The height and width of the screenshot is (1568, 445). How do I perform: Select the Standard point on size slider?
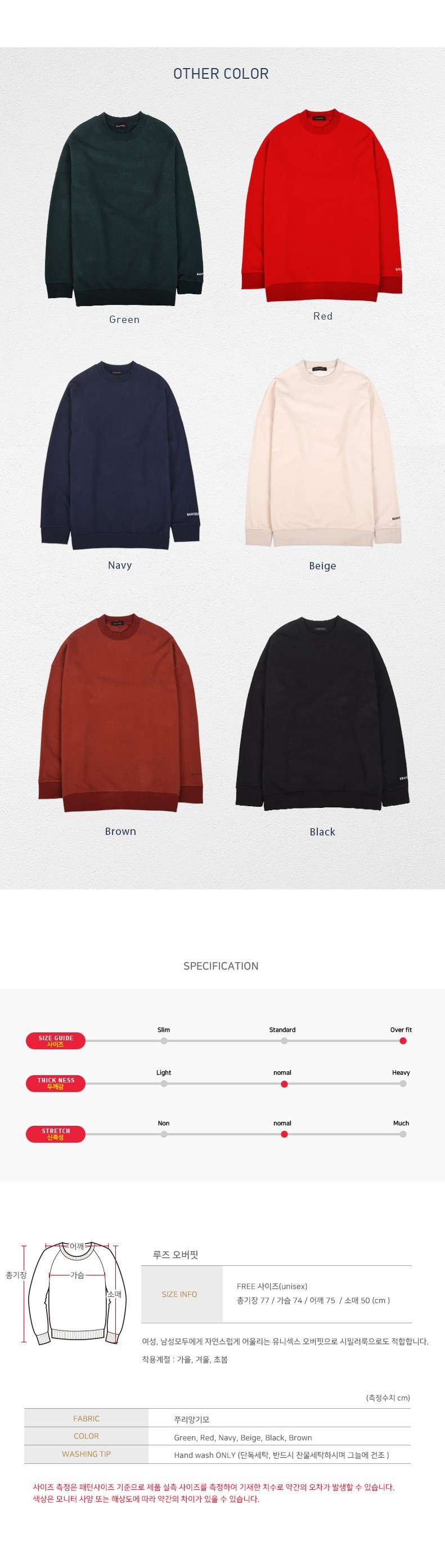(x=284, y=1041)
